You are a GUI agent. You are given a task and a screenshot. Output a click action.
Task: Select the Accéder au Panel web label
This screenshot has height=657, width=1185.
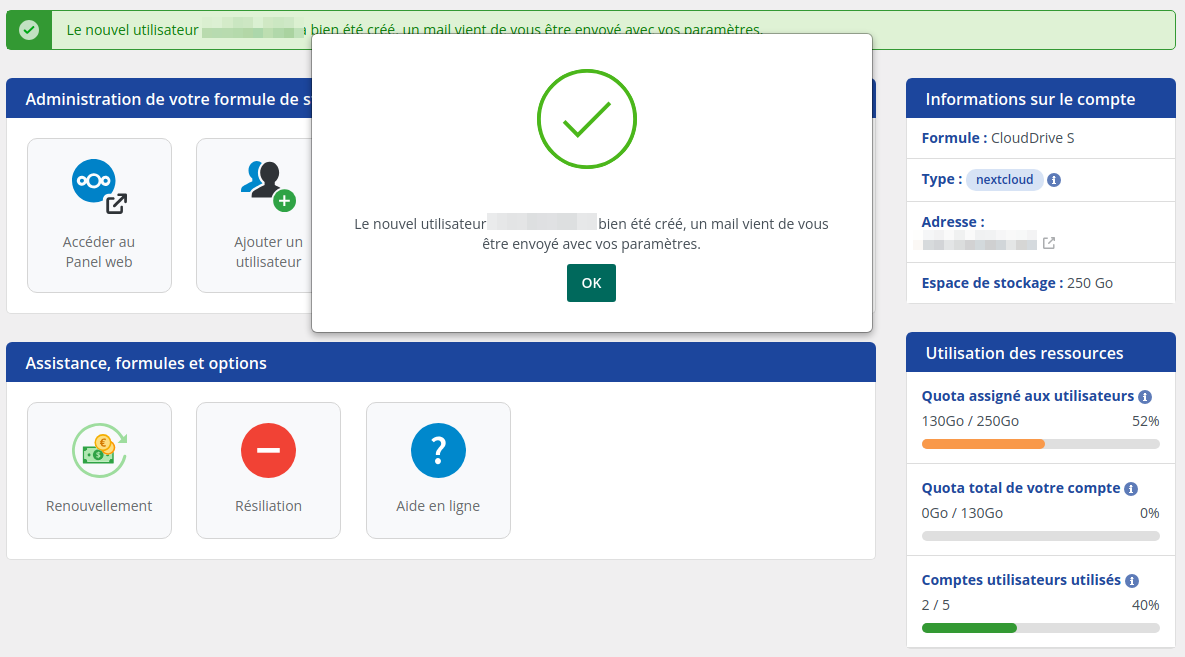[99, 252]
